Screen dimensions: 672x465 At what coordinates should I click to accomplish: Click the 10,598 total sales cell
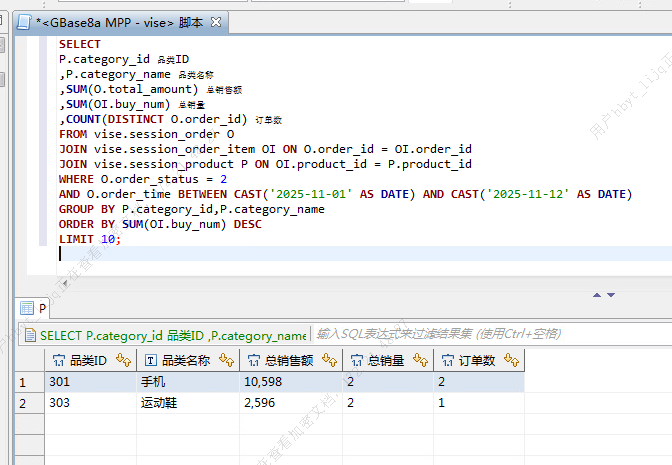coord(291,382)
